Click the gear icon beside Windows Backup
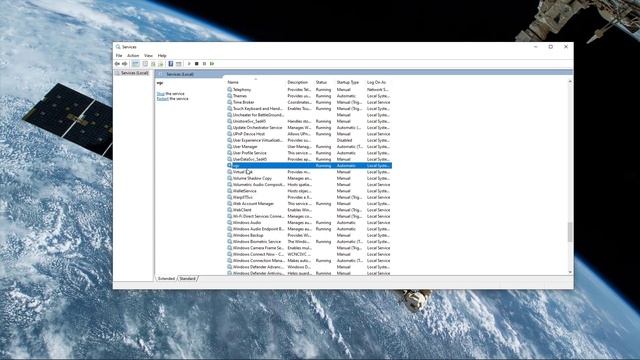Screen dimensions: 640x360 pos(229,235)
